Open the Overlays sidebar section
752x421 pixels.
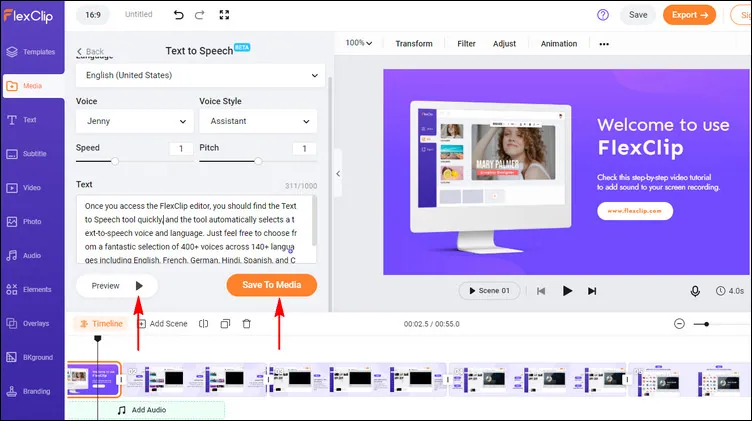click(x=28, y=324)
